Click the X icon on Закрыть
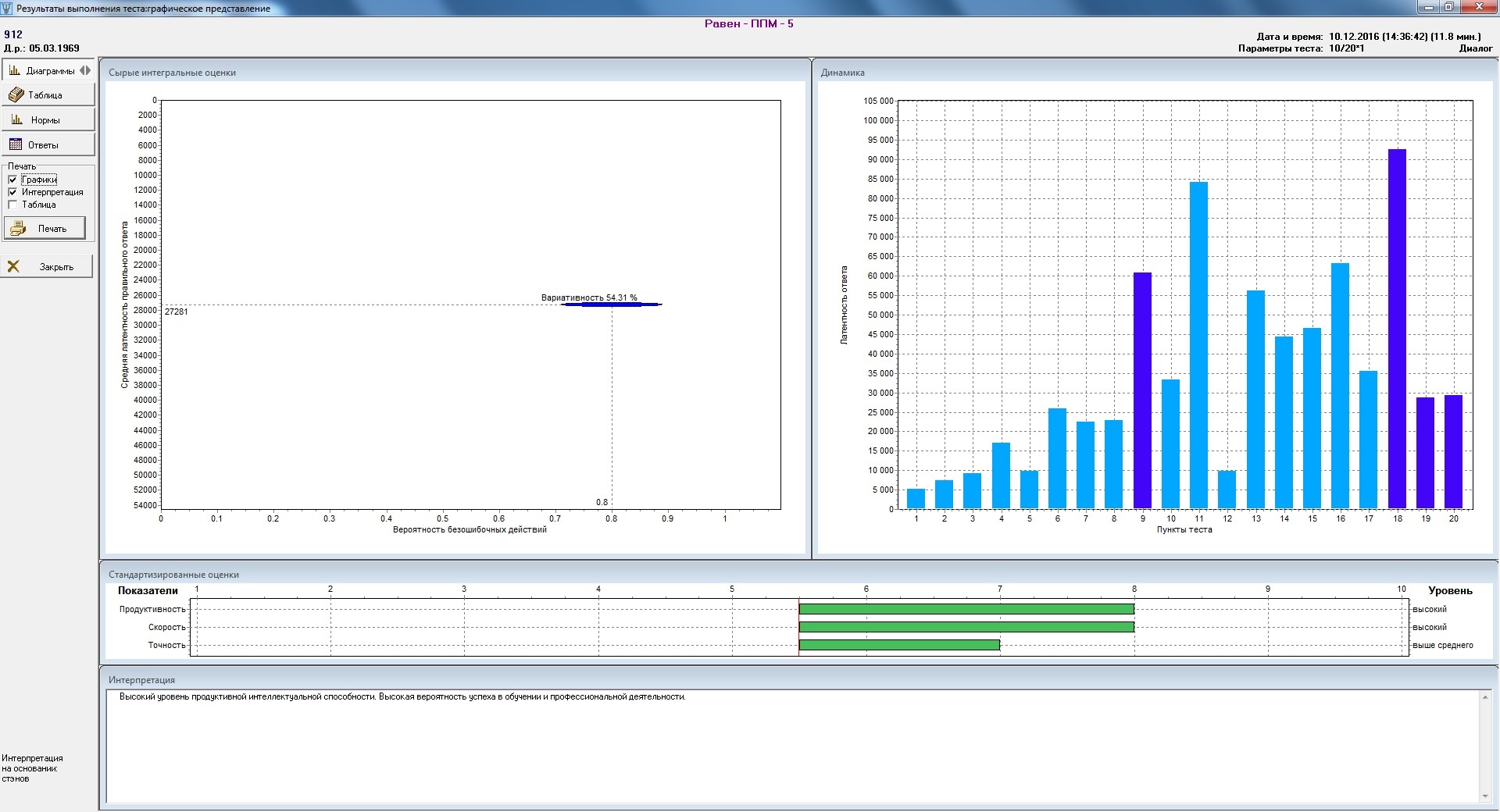The width and height of the screenshot is (1500, 812). click(x=13, y=266)
